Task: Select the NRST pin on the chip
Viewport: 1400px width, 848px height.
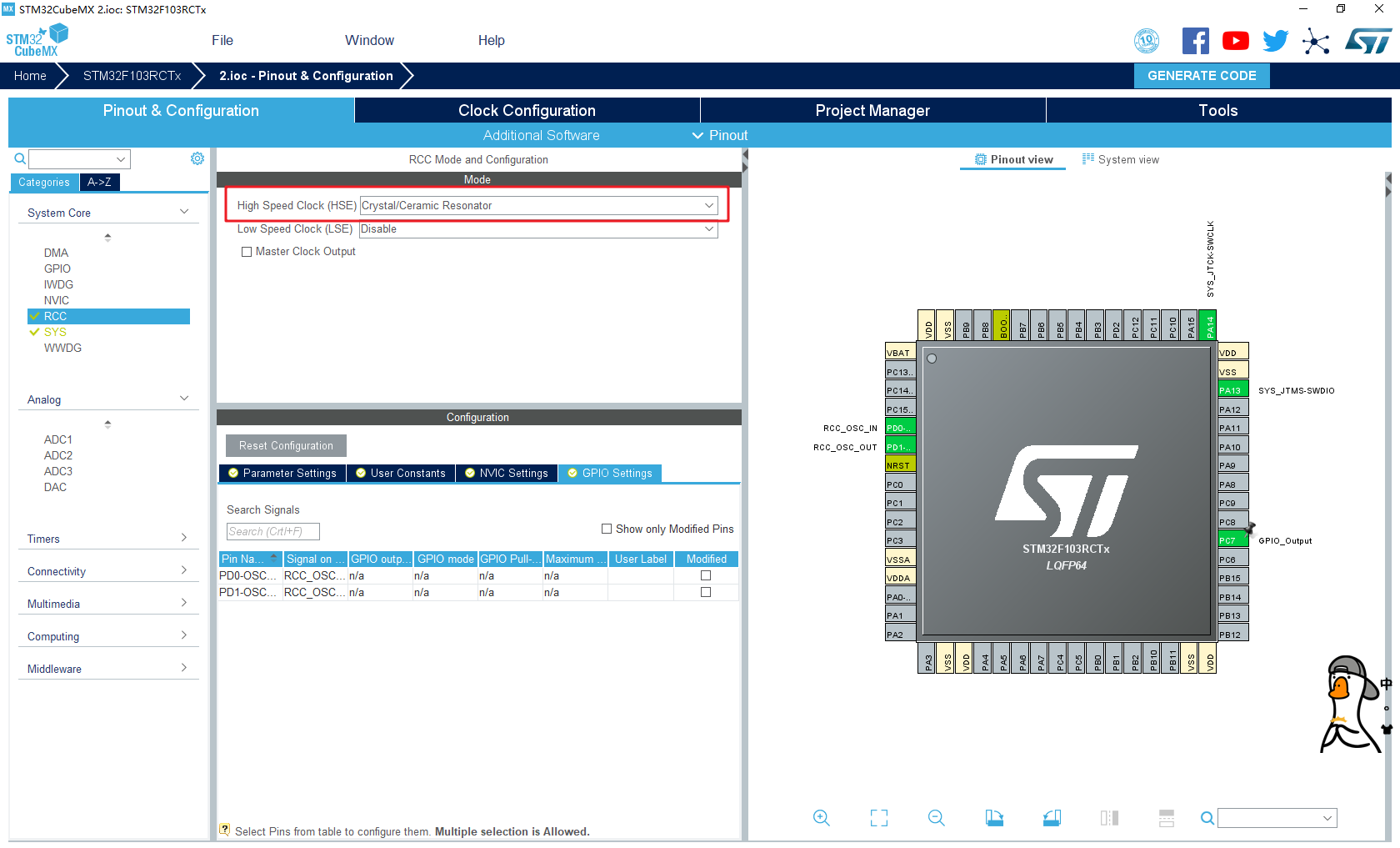Action: 900,464
